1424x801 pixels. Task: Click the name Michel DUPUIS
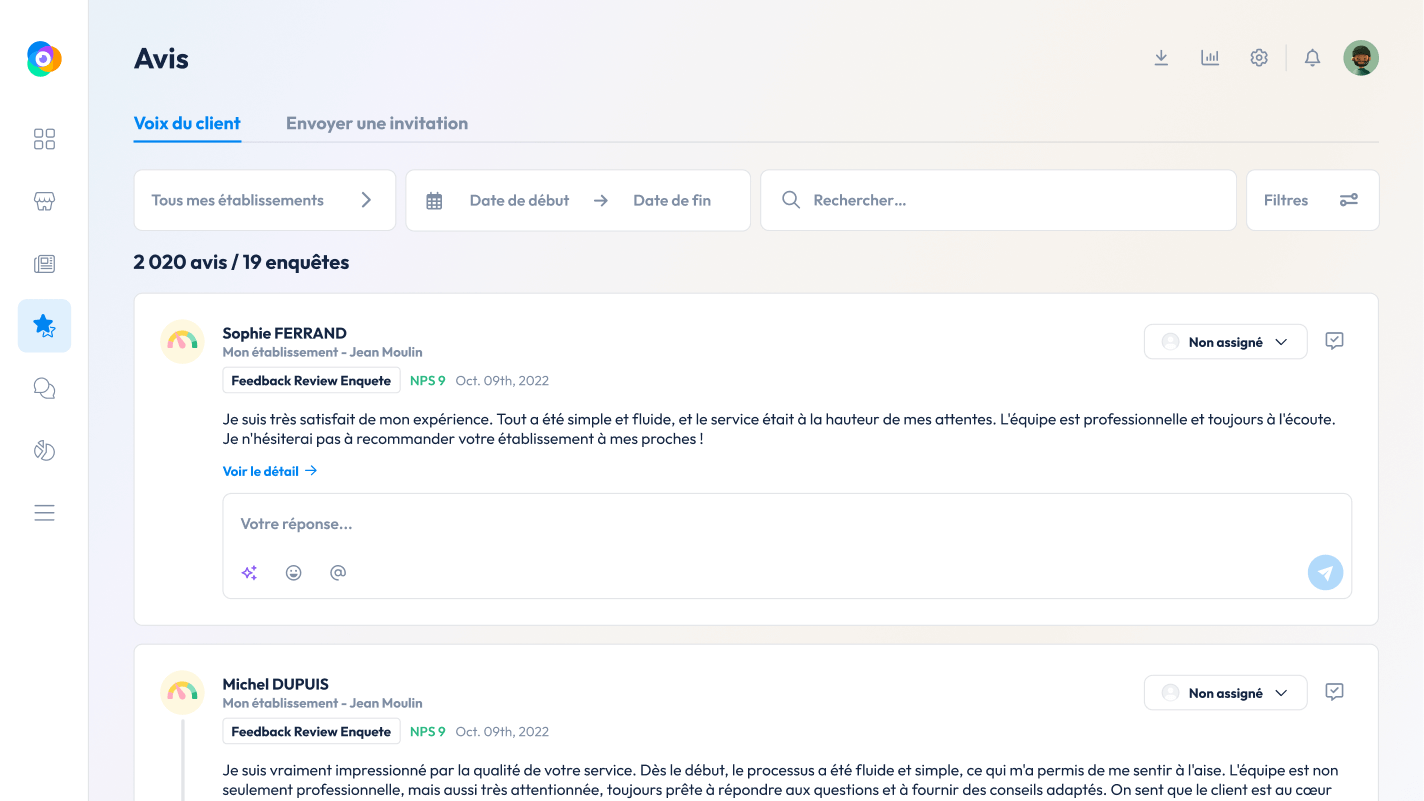[x=276, y=684]
